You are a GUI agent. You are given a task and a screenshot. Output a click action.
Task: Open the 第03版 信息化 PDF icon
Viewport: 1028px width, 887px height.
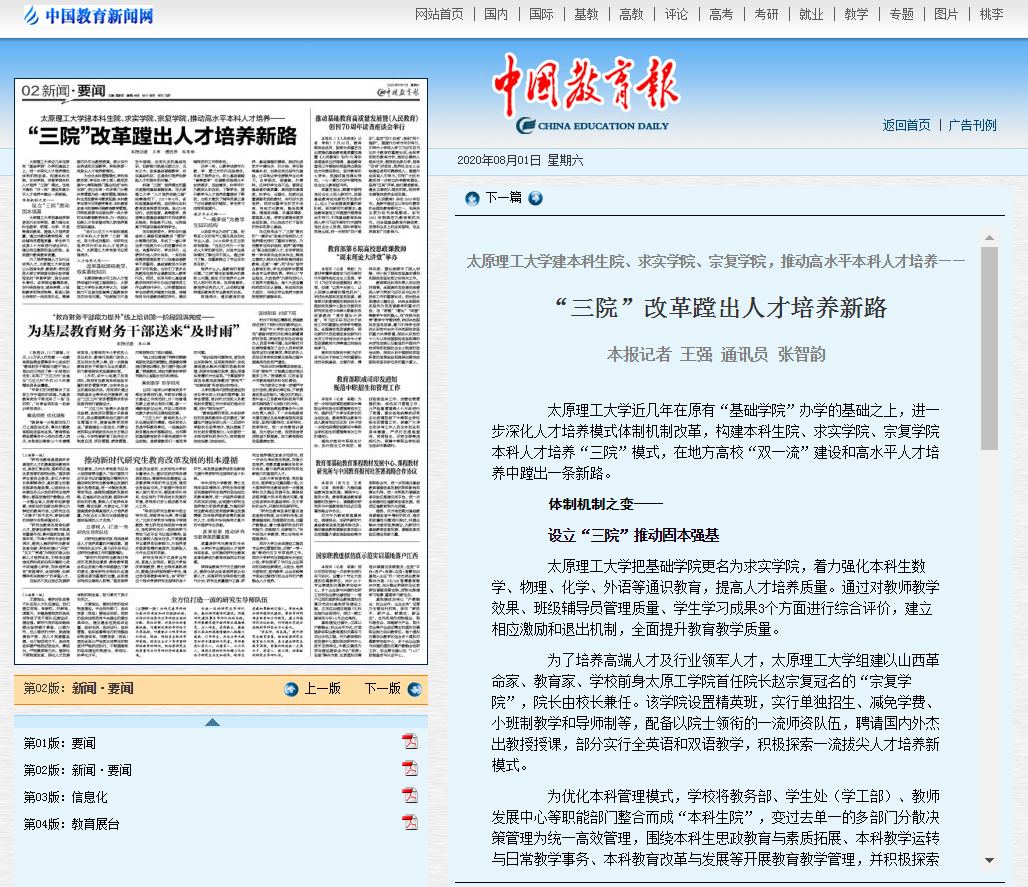409,796
